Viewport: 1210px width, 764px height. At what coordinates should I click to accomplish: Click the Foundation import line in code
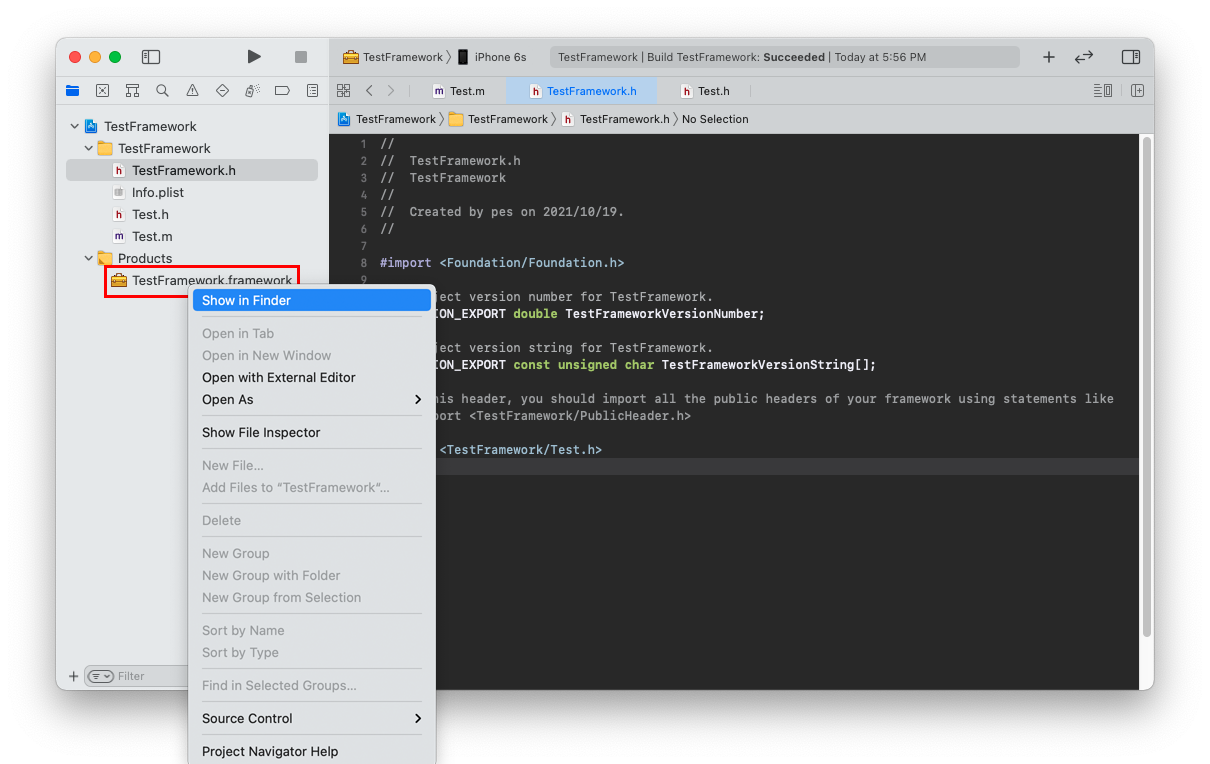(501, 263)
